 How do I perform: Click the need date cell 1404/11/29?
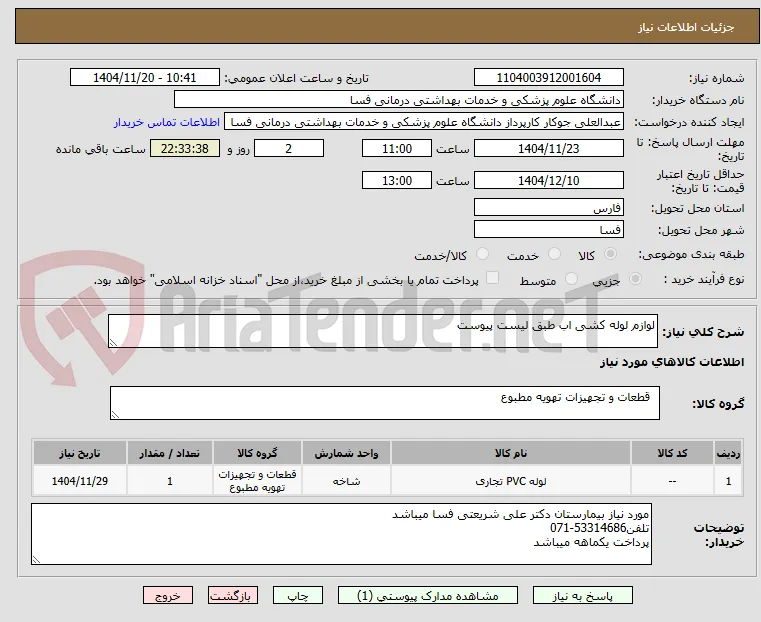click(x=80, y=481)
